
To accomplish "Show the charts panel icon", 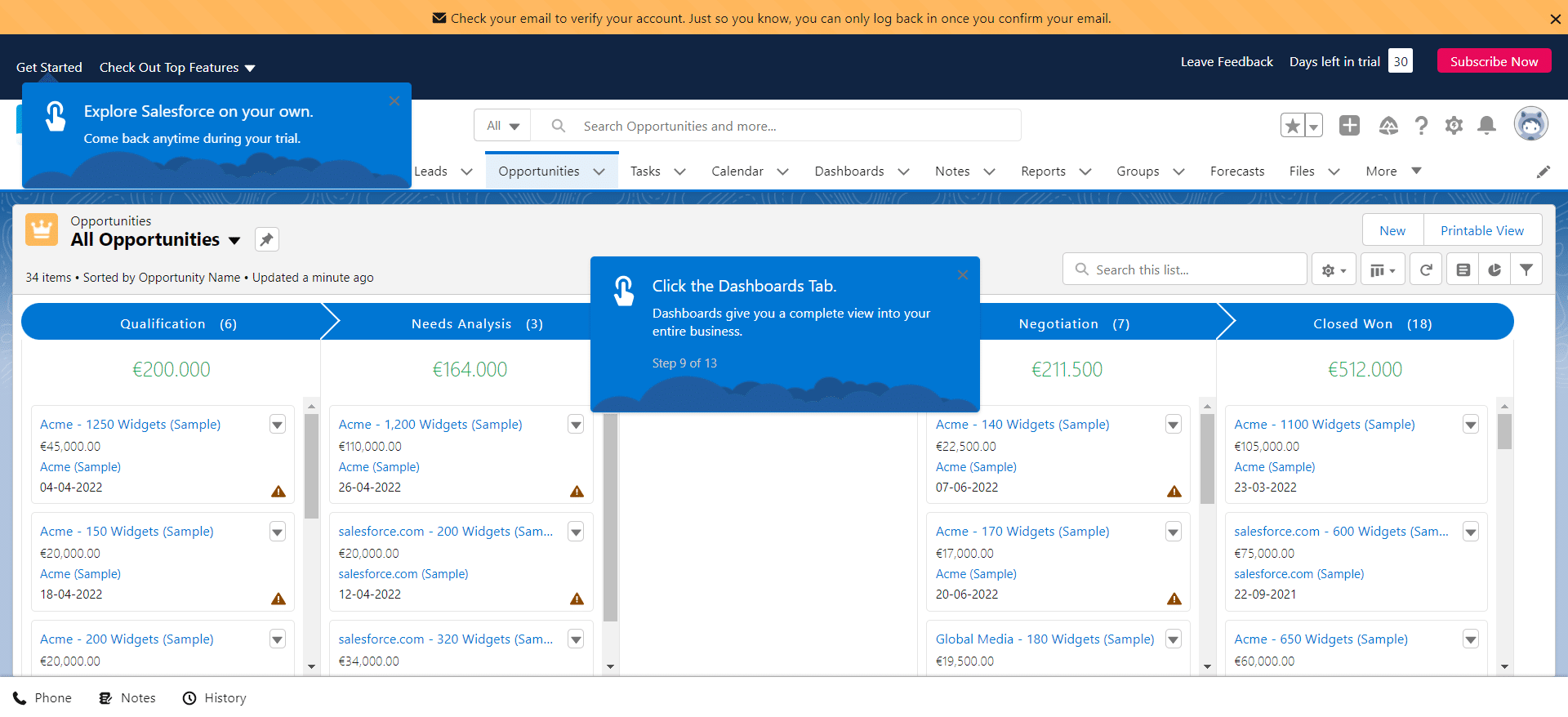I will 1494,269.
